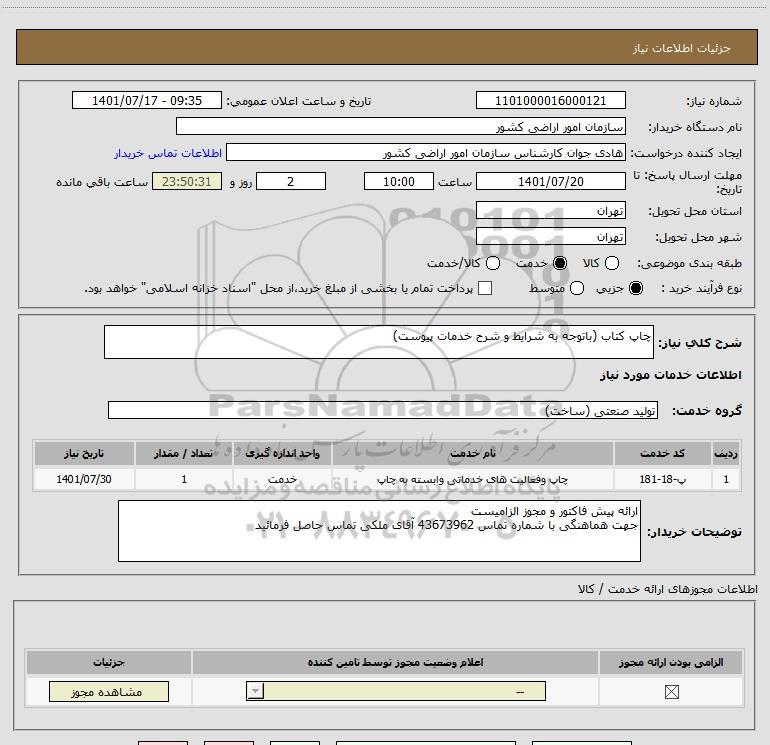Click the تعداد / مقدار column header
The image size is (770, 745).
click(x=183, y=453)
